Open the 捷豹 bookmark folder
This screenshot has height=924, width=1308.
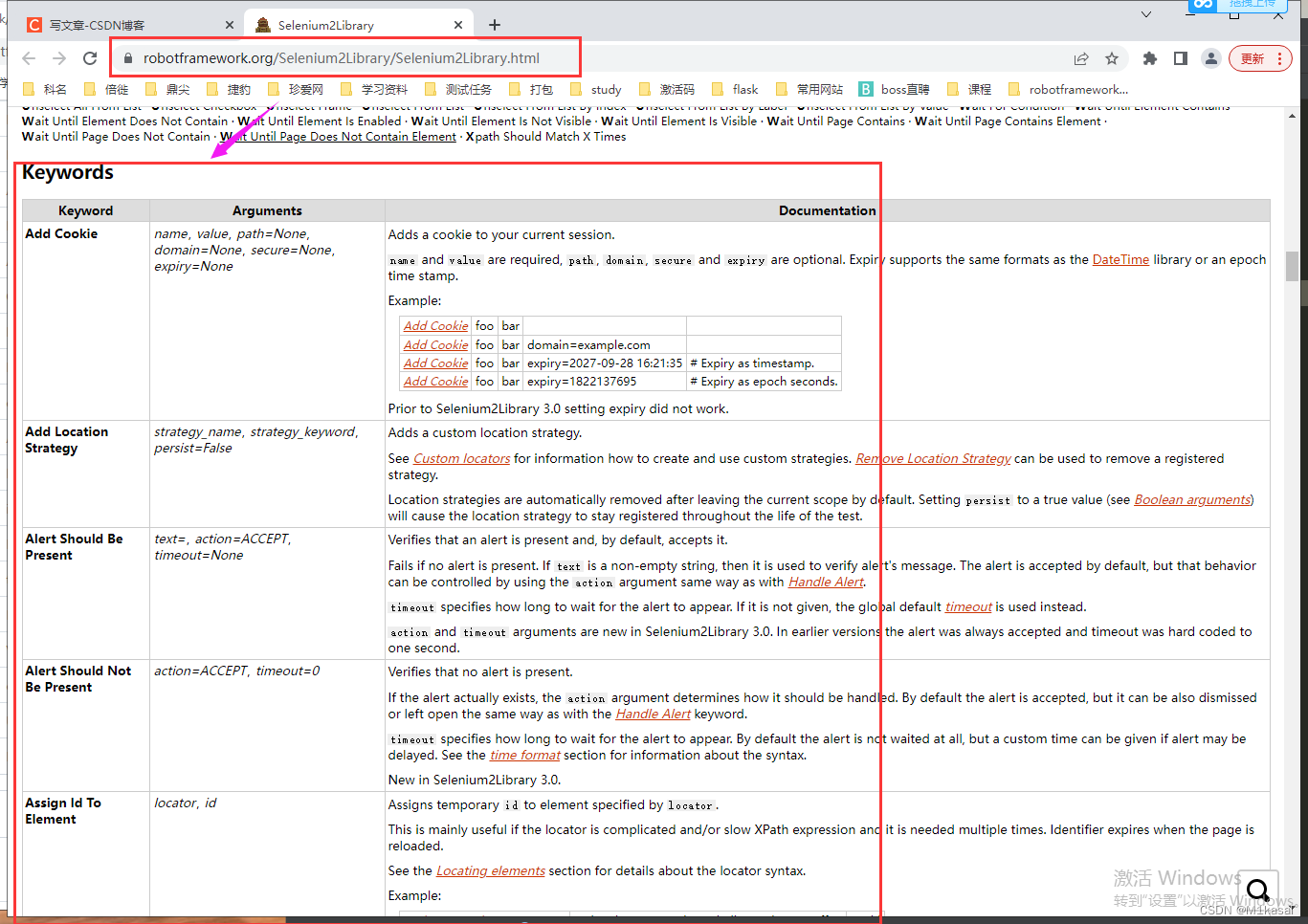(229, 89)
